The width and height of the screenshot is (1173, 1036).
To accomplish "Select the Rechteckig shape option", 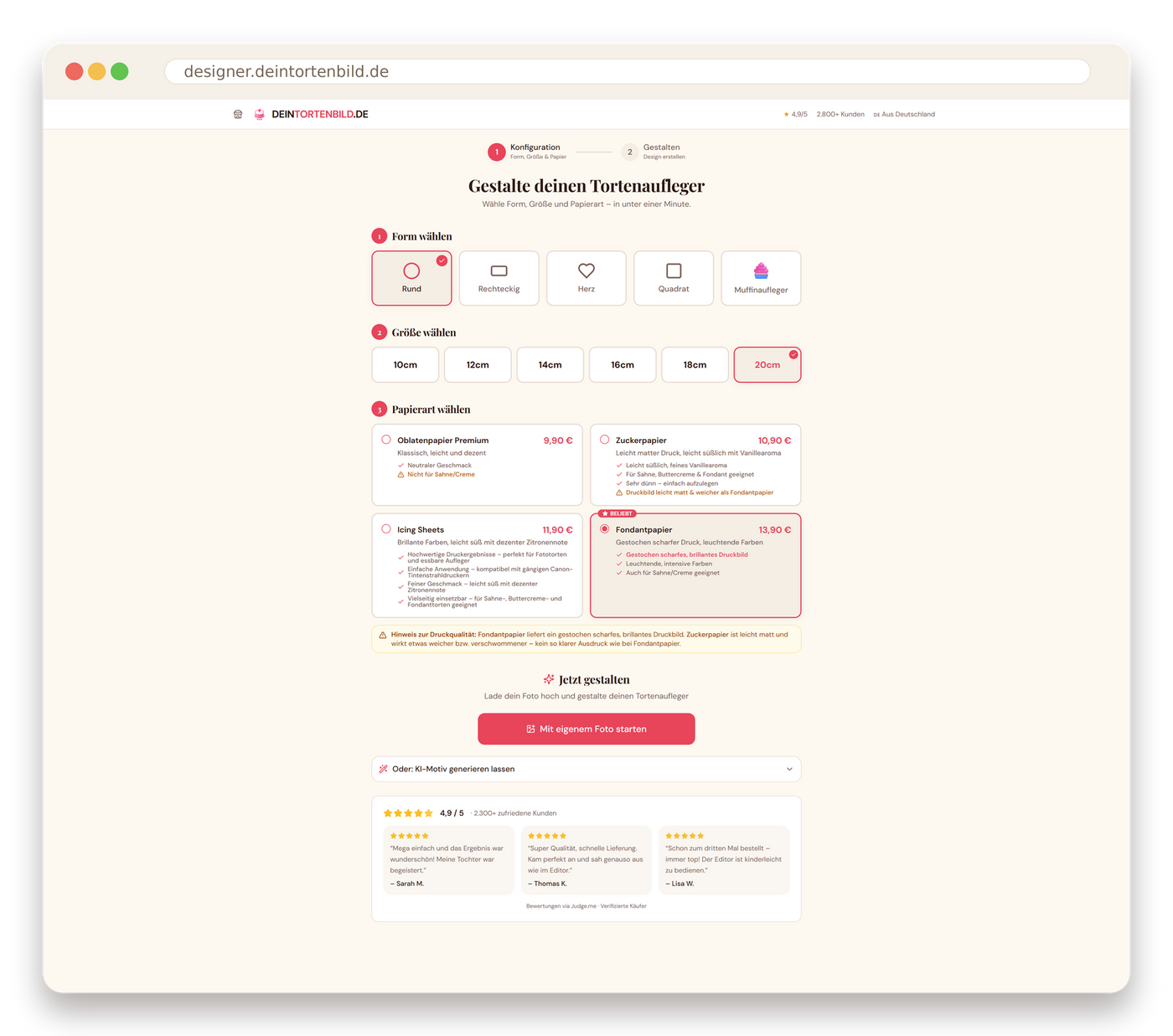I will (x=499, y=278).
